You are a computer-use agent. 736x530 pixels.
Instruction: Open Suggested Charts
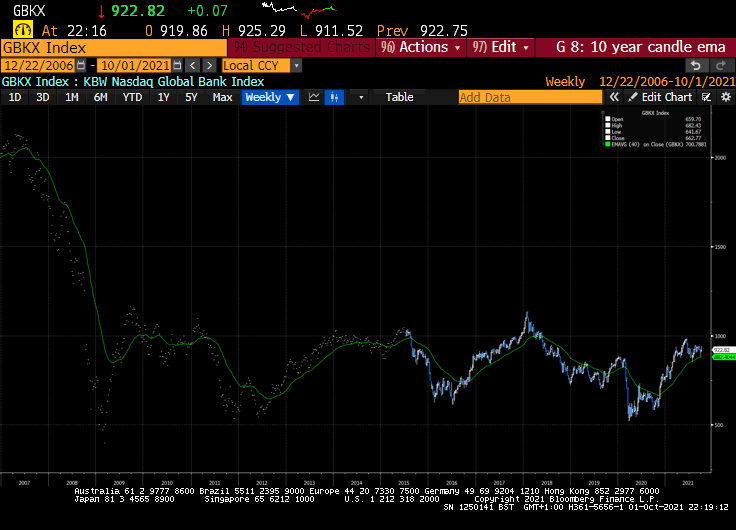301,47
